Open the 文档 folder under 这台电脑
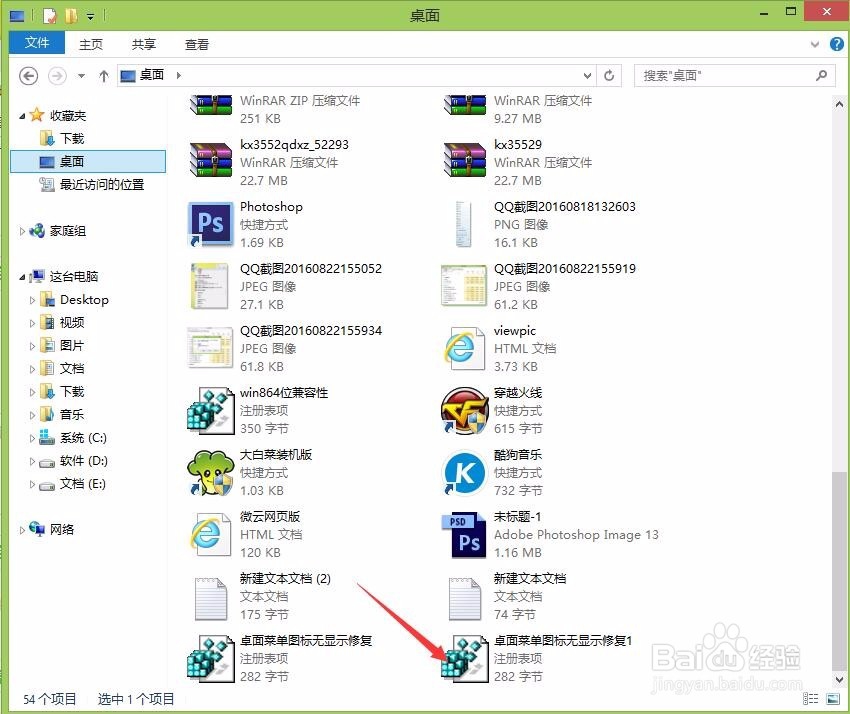This screenshot has height=714, width=850. click(72, 369)
